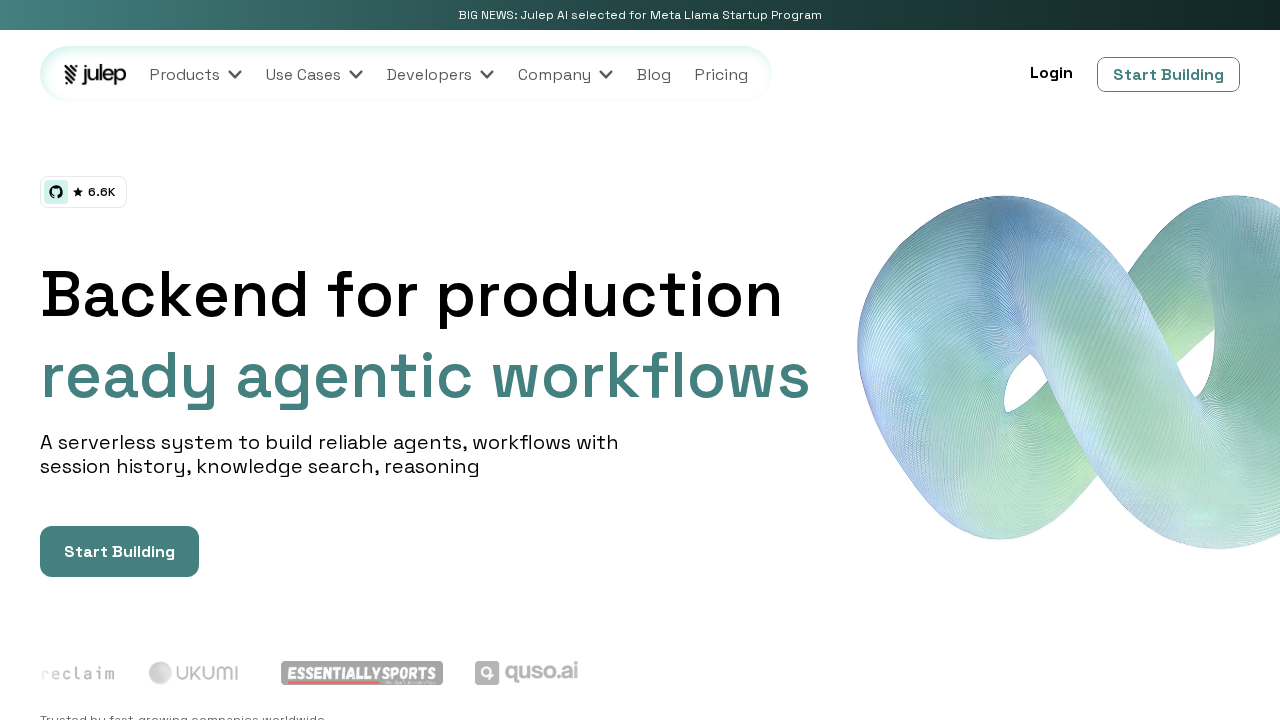This screenshot has height=720, width=1280.
Task: Open the Meta Llama Startup Program announcement
Action: pyautogui.click(x=640, y=14)
